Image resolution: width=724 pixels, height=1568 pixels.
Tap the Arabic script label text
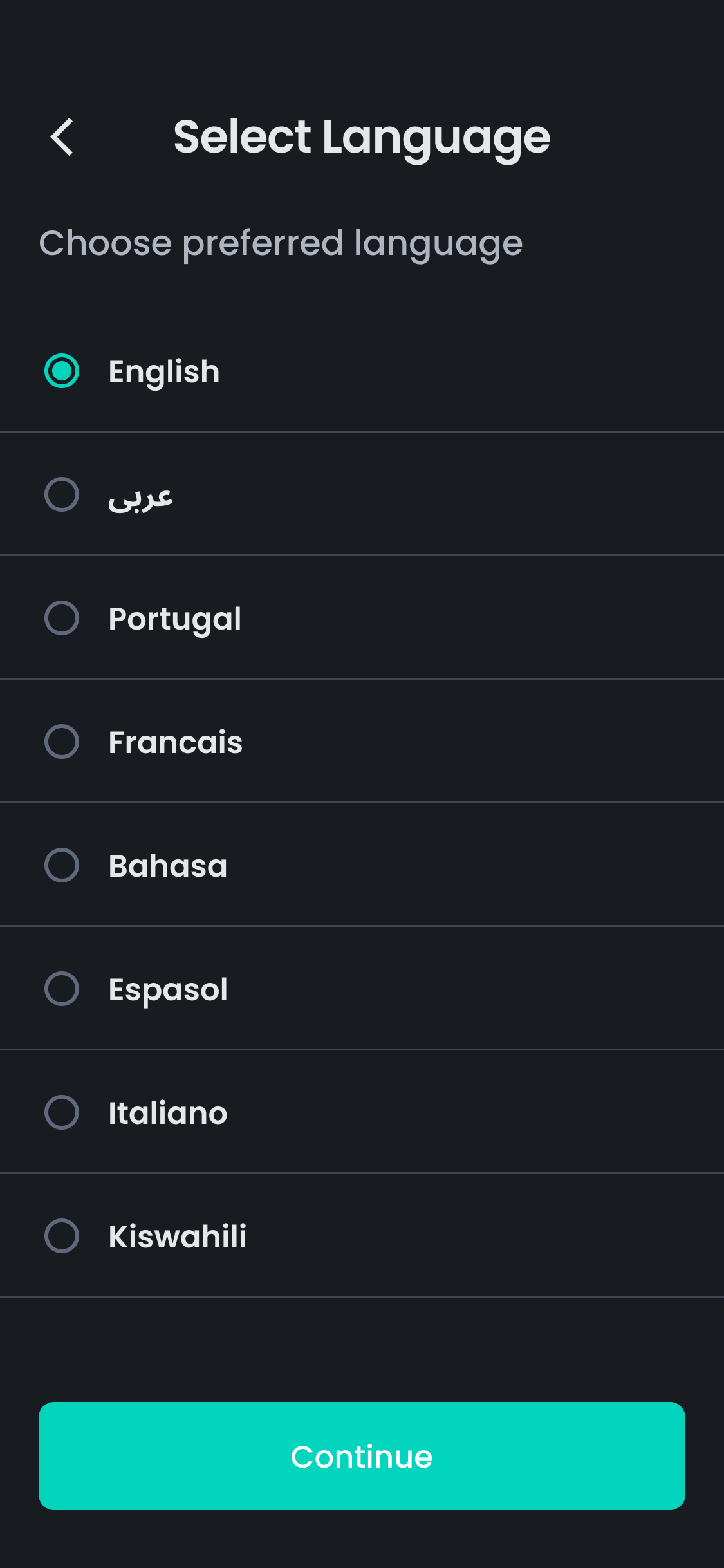(x=140, y=497)
